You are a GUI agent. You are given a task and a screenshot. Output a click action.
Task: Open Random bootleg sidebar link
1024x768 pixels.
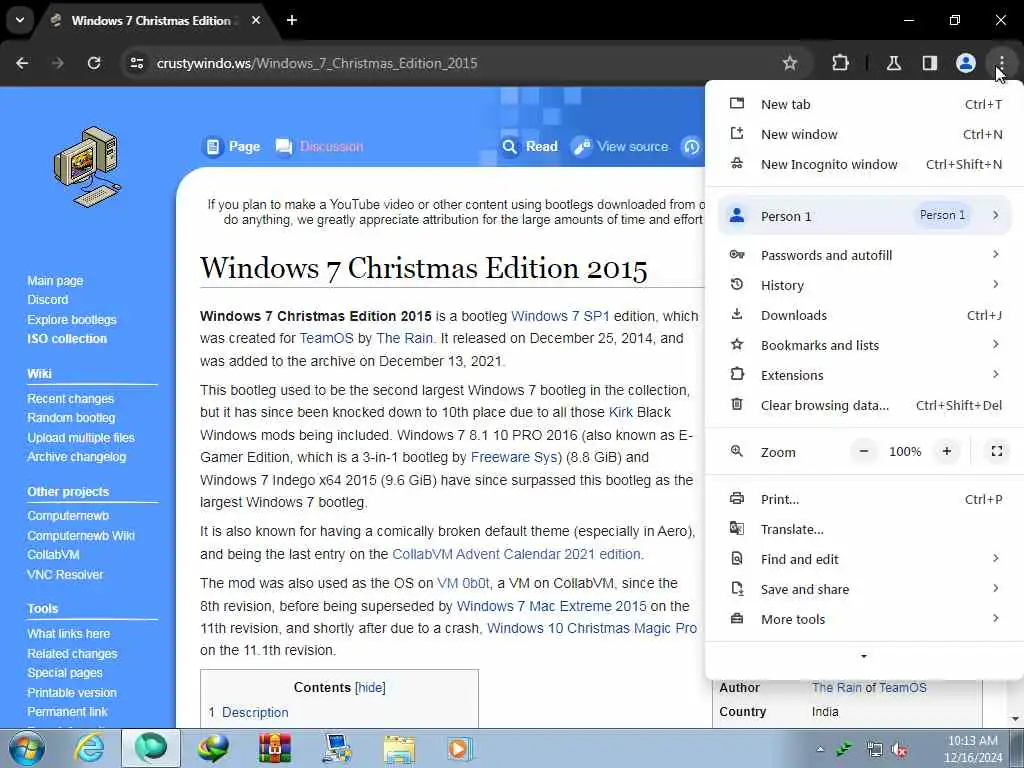[71, 418]
